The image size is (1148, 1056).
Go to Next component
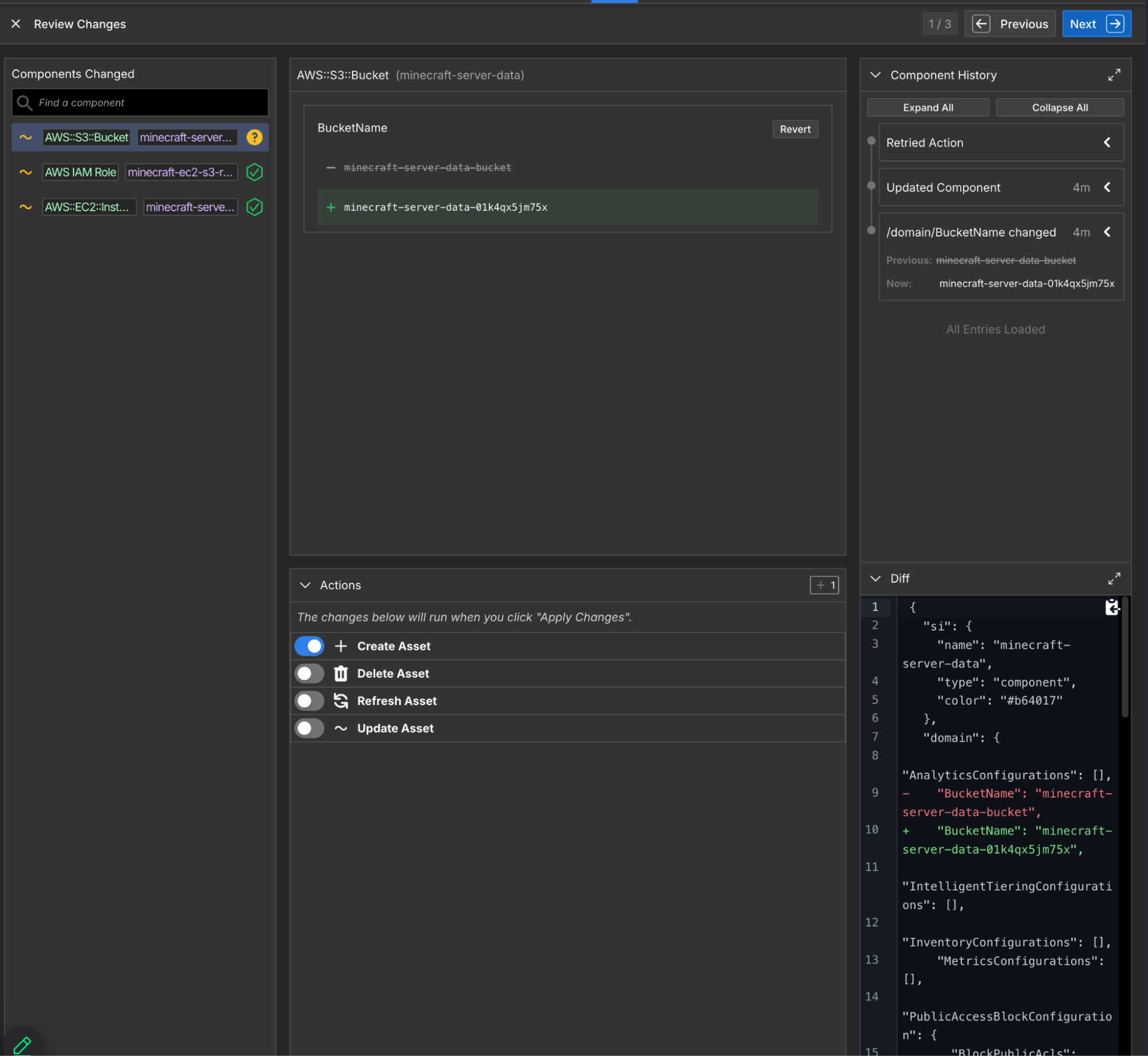click(1096, 24)
